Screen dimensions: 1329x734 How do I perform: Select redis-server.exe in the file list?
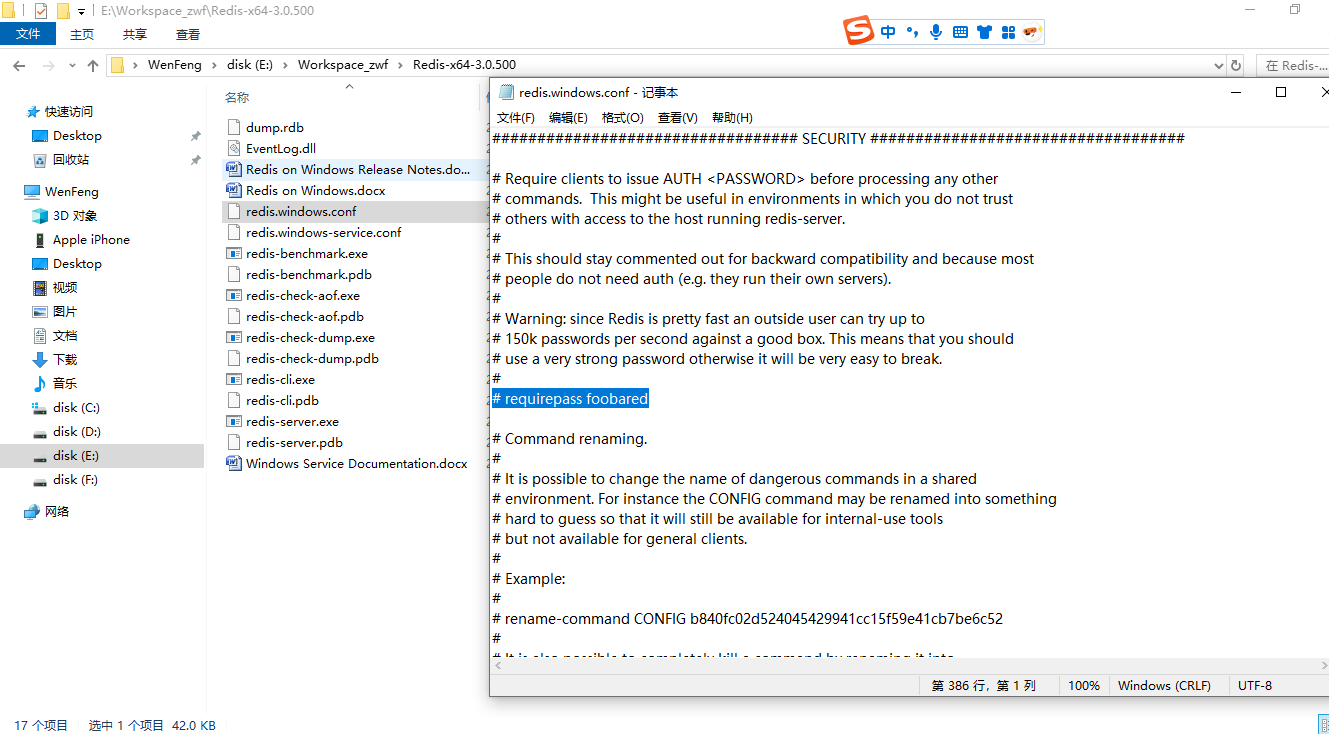292,422
